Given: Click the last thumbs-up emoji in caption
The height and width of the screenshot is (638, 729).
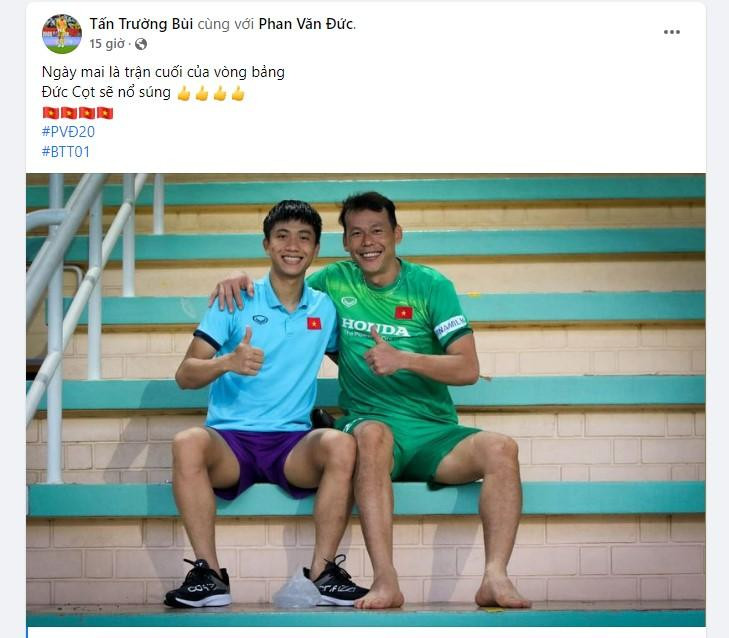Looking at the screenshot, I should (x=238, y=93).
